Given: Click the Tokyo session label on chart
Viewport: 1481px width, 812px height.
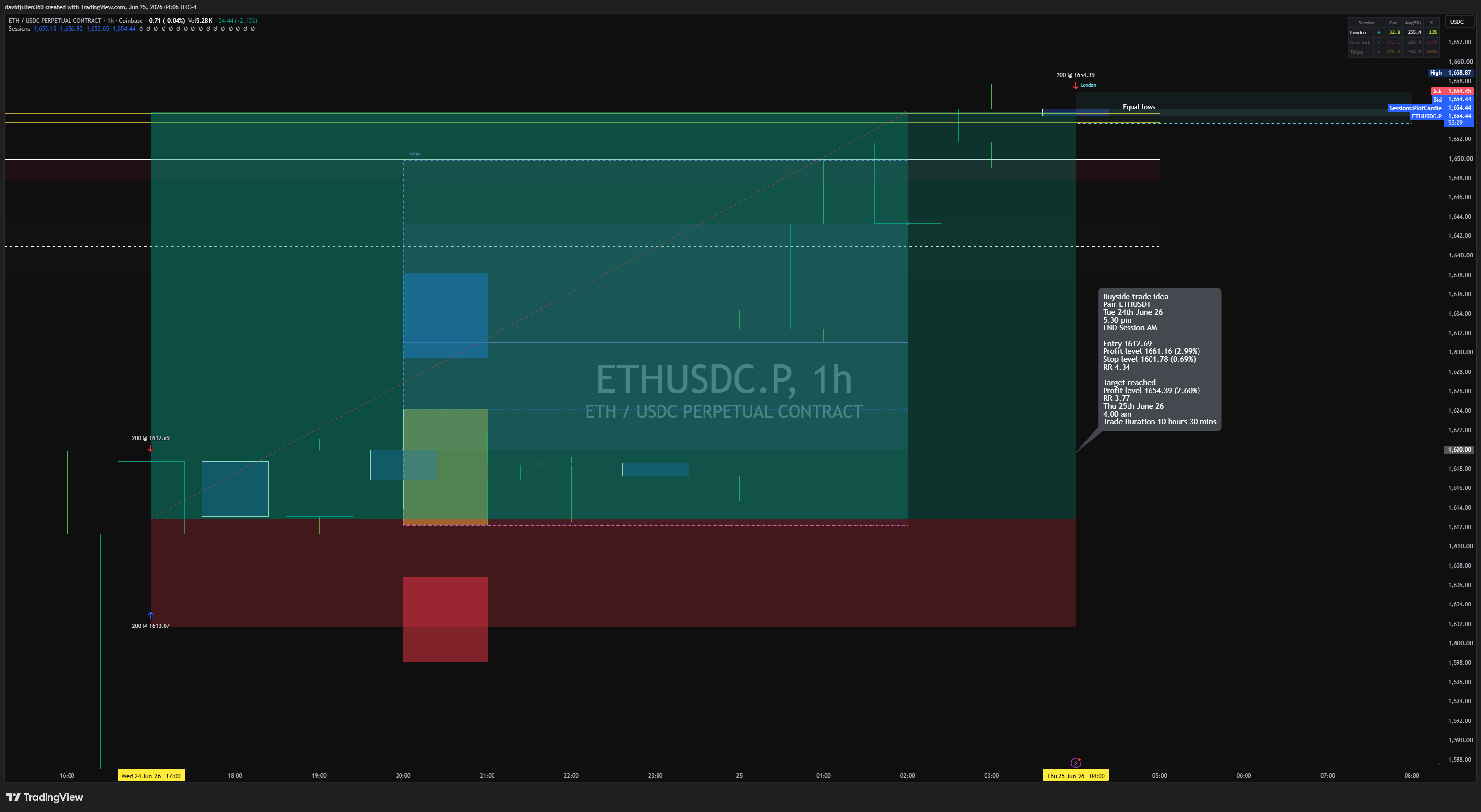Looking at the screenshot, I should (414, 153).
